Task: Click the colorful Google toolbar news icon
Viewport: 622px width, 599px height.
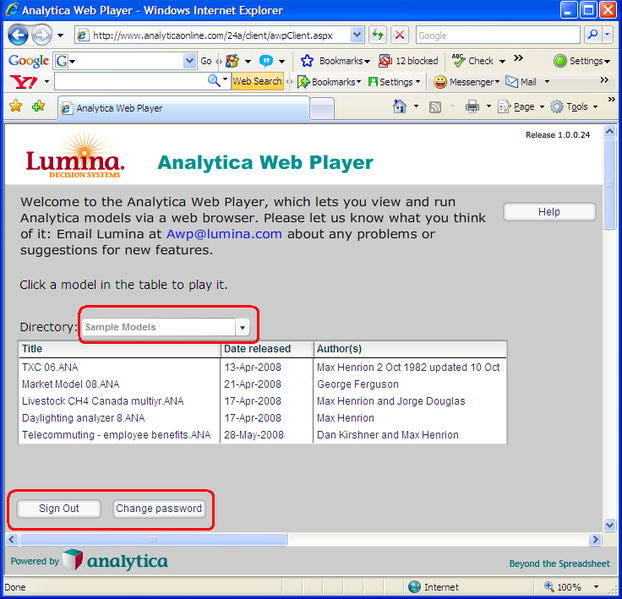Action: (232, 61)
